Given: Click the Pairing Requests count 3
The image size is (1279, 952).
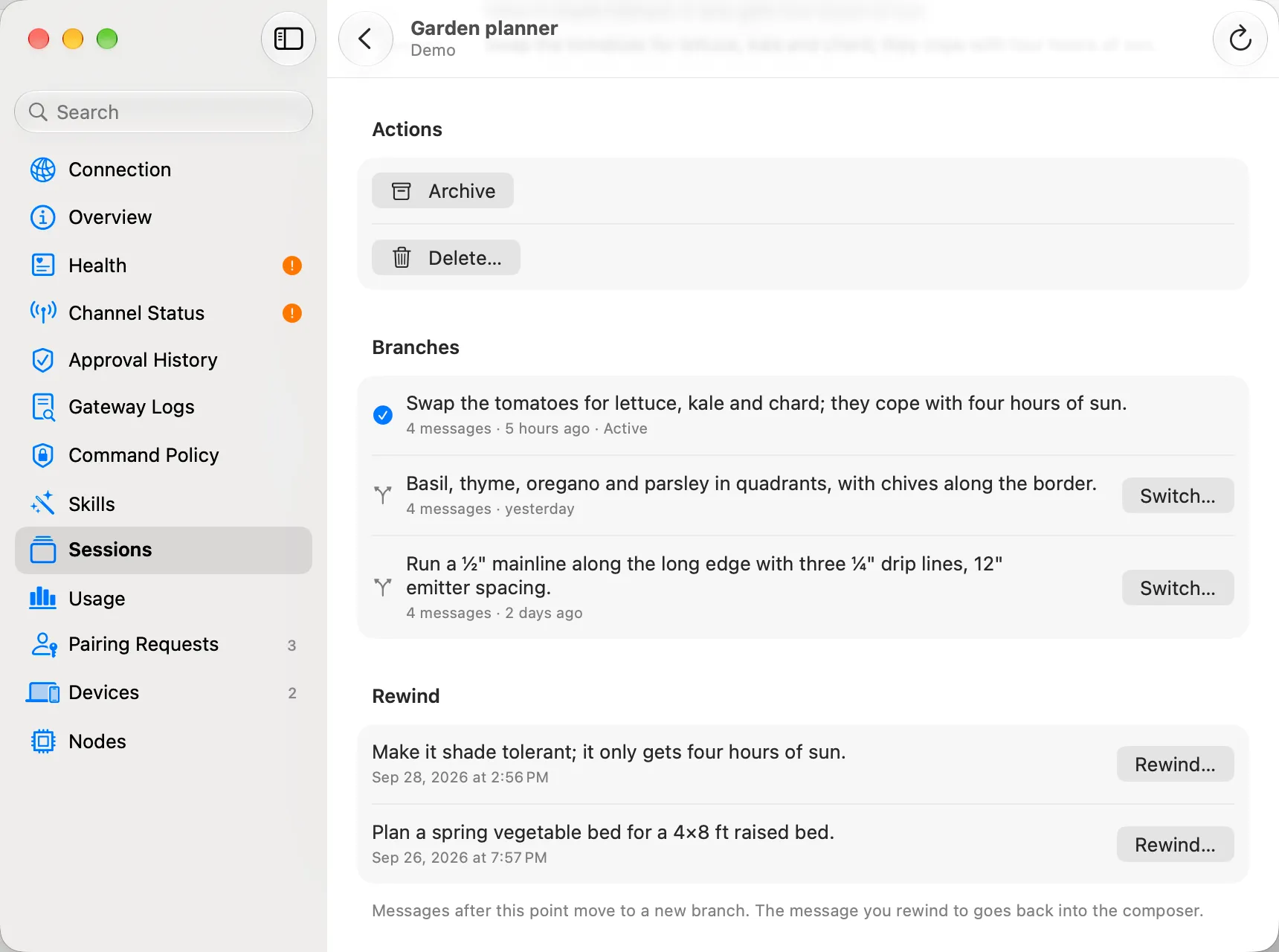Looking at the screenshot, I should coord(291,646).
